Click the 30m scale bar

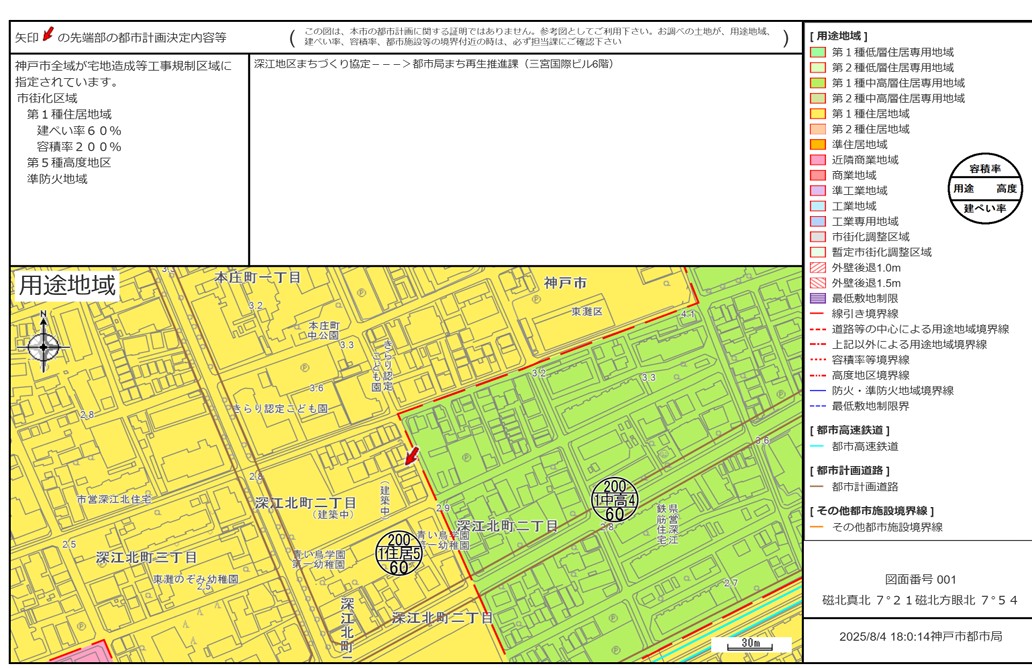[751, 644]
